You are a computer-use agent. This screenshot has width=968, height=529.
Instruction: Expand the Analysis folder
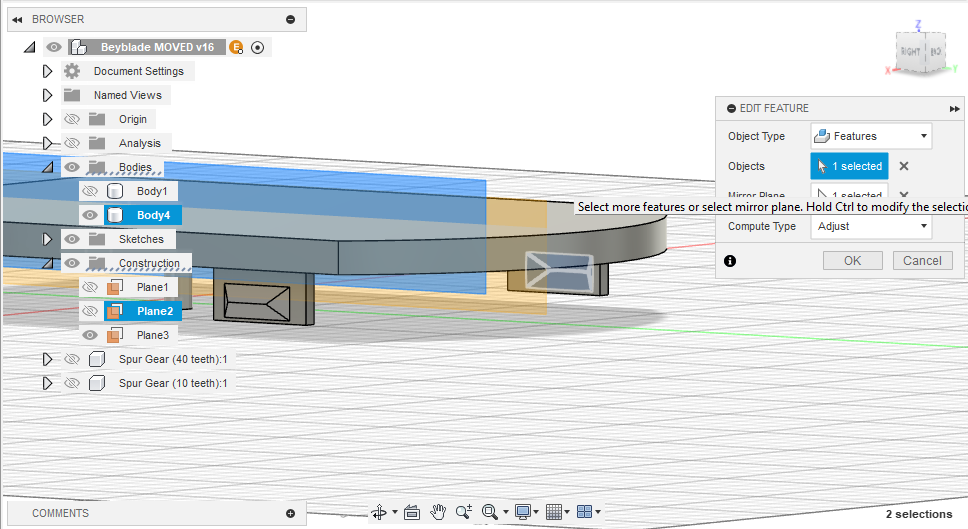pos(47,143)
